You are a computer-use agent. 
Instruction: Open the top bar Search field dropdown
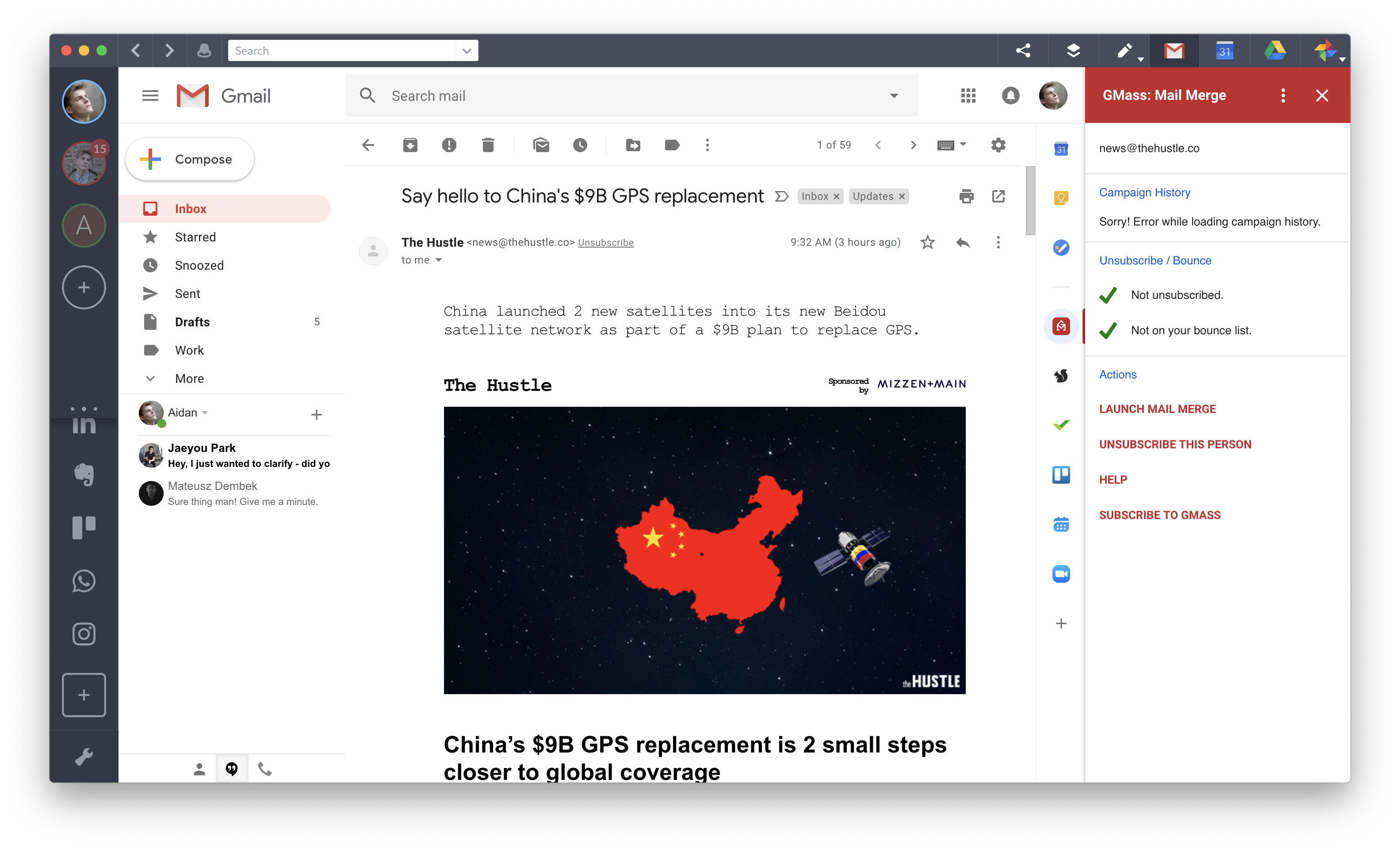tap(467, 50)
